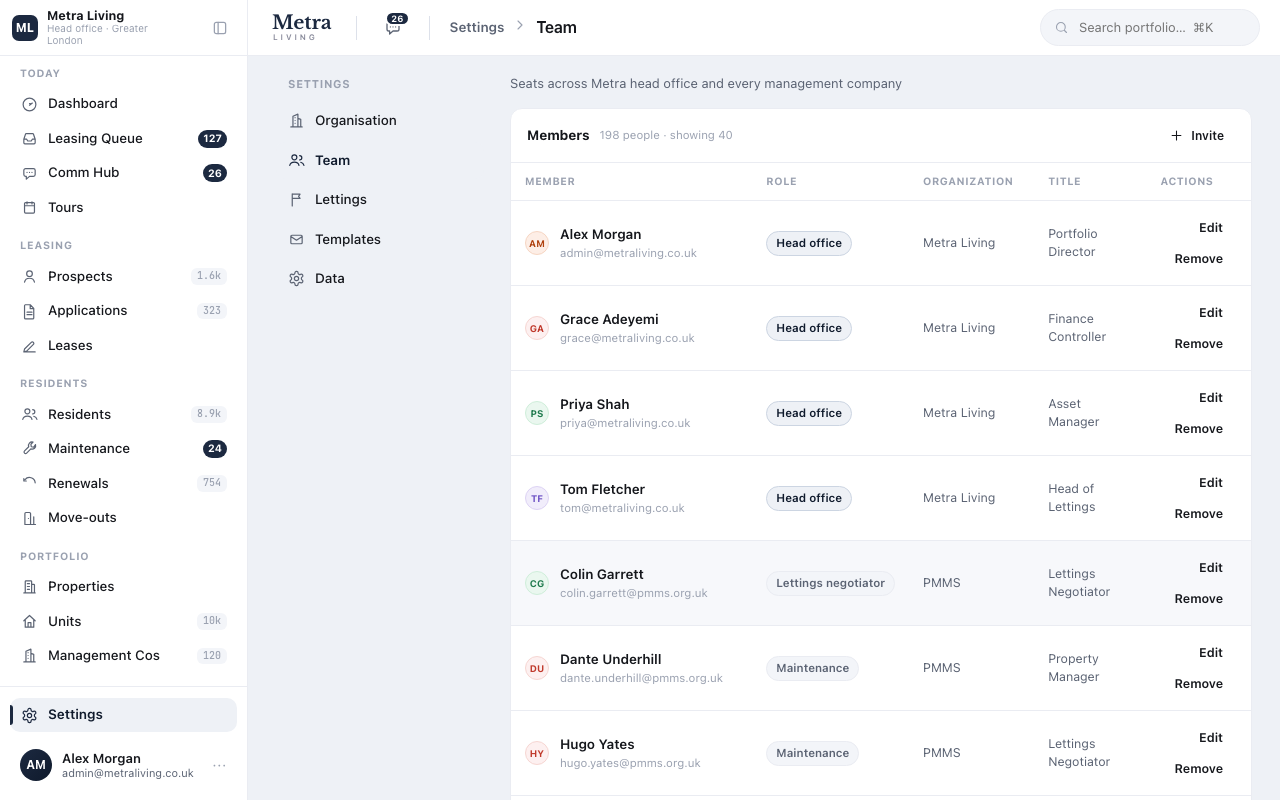Click the ML workspace logo badge

[25, 28]
